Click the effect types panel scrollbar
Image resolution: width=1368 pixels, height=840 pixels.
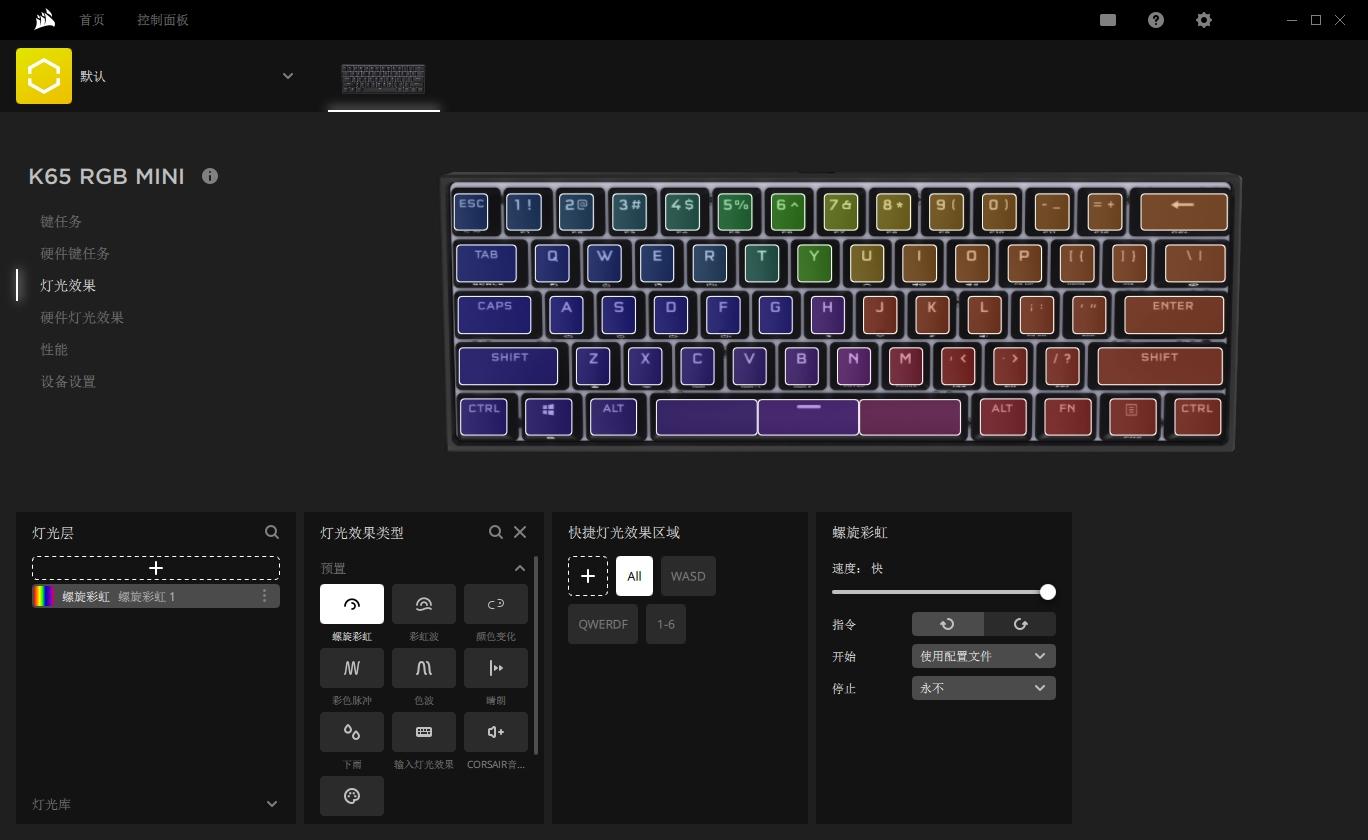click(x=537, y=656)
